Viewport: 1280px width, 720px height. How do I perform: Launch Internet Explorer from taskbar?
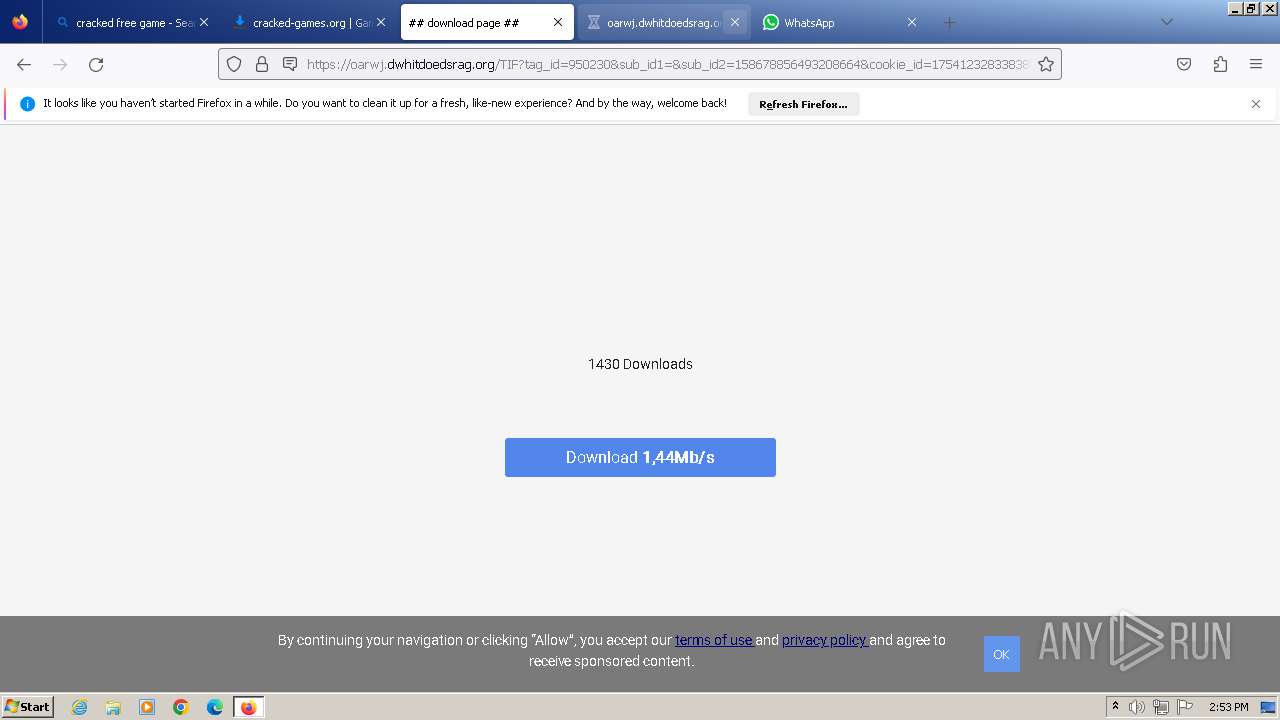pyautogui.click(x=80, y=707)
